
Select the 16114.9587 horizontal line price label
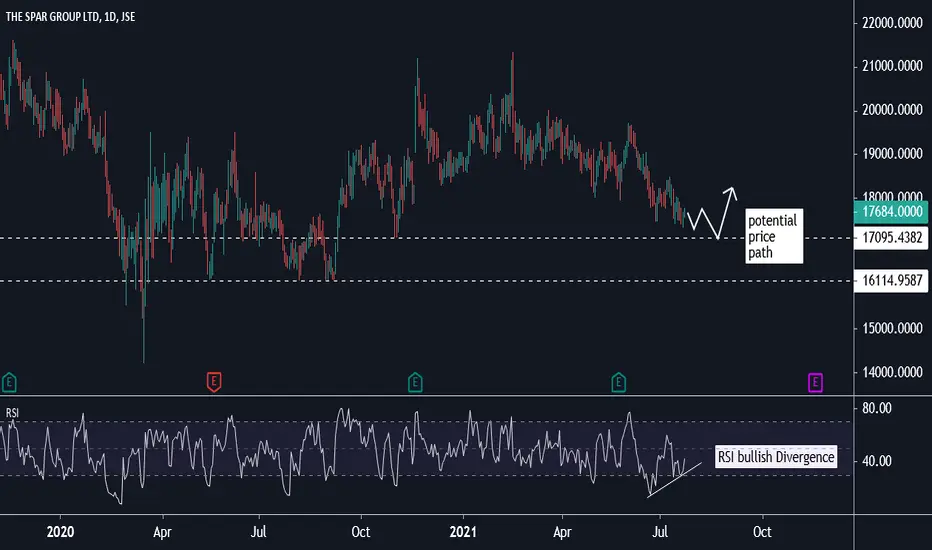pos(891,281)
